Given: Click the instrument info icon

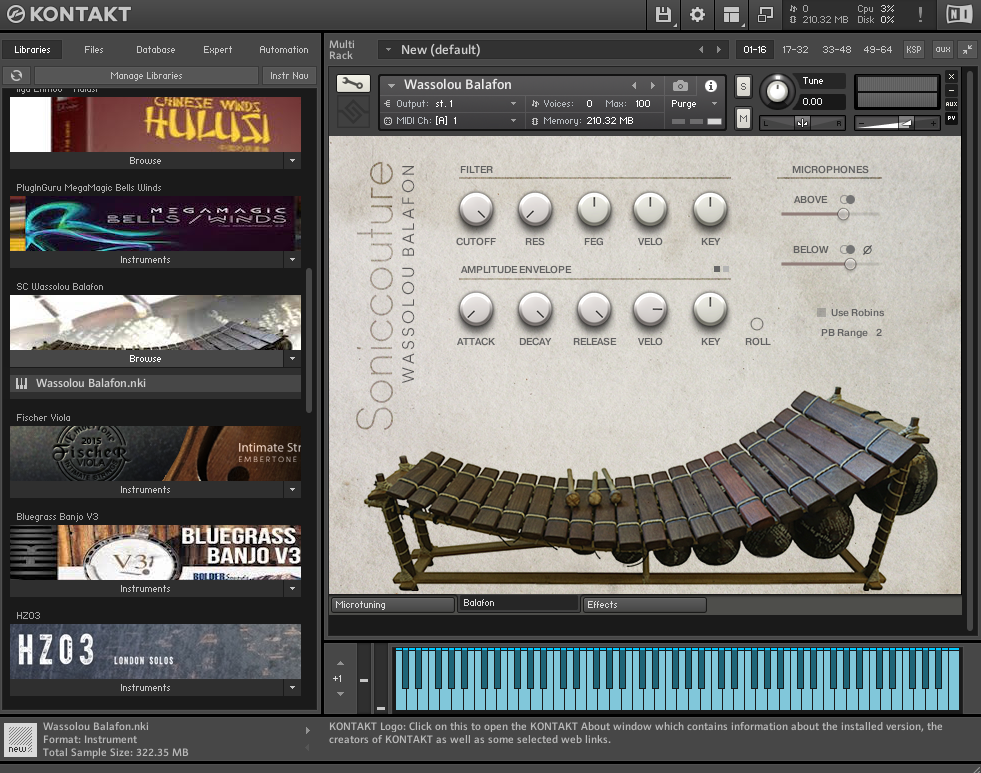Looking at the screenshot, I should (x=711, y=86).
